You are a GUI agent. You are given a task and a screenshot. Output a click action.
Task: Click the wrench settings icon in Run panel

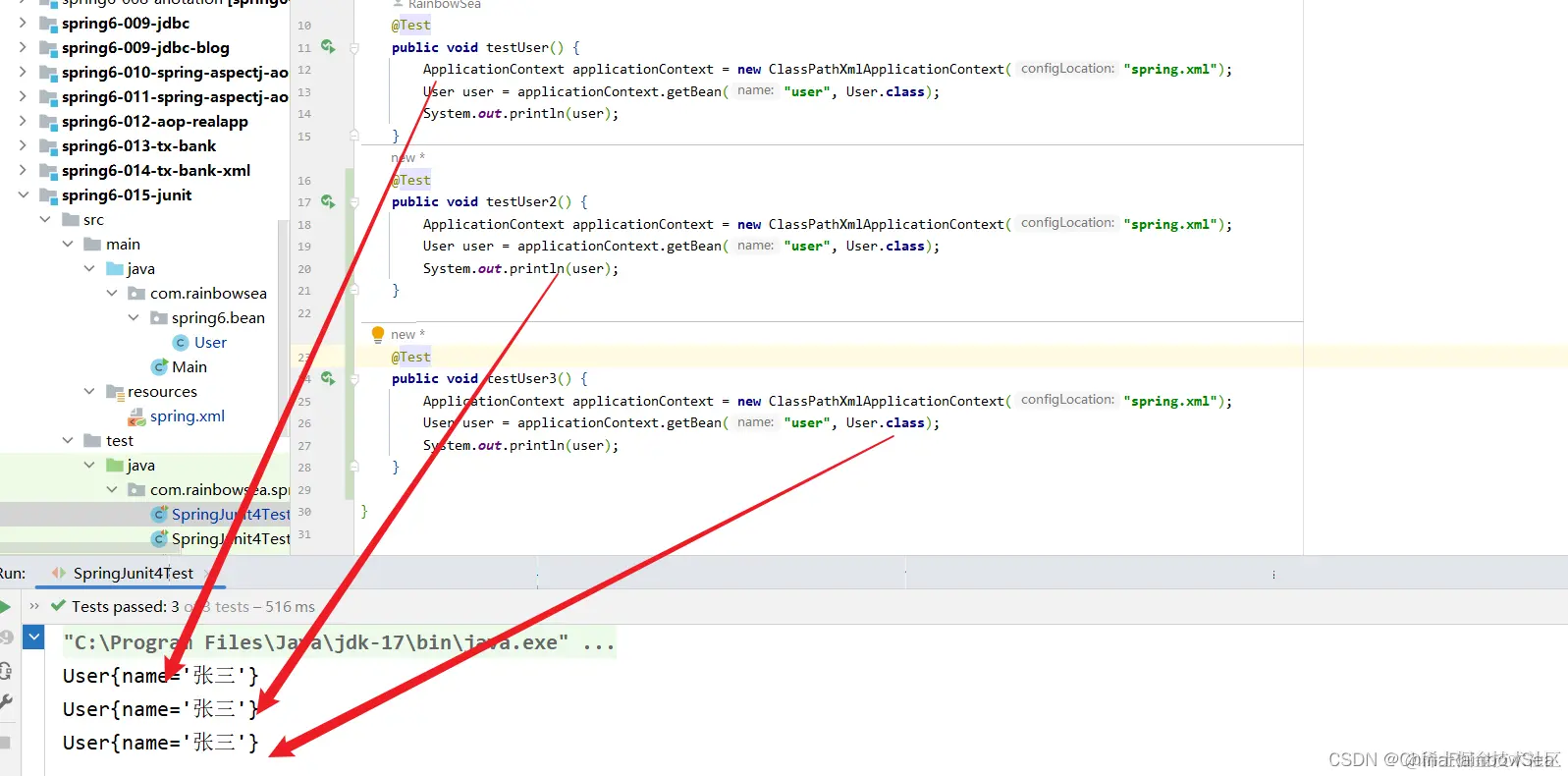(x=5, y=701)
